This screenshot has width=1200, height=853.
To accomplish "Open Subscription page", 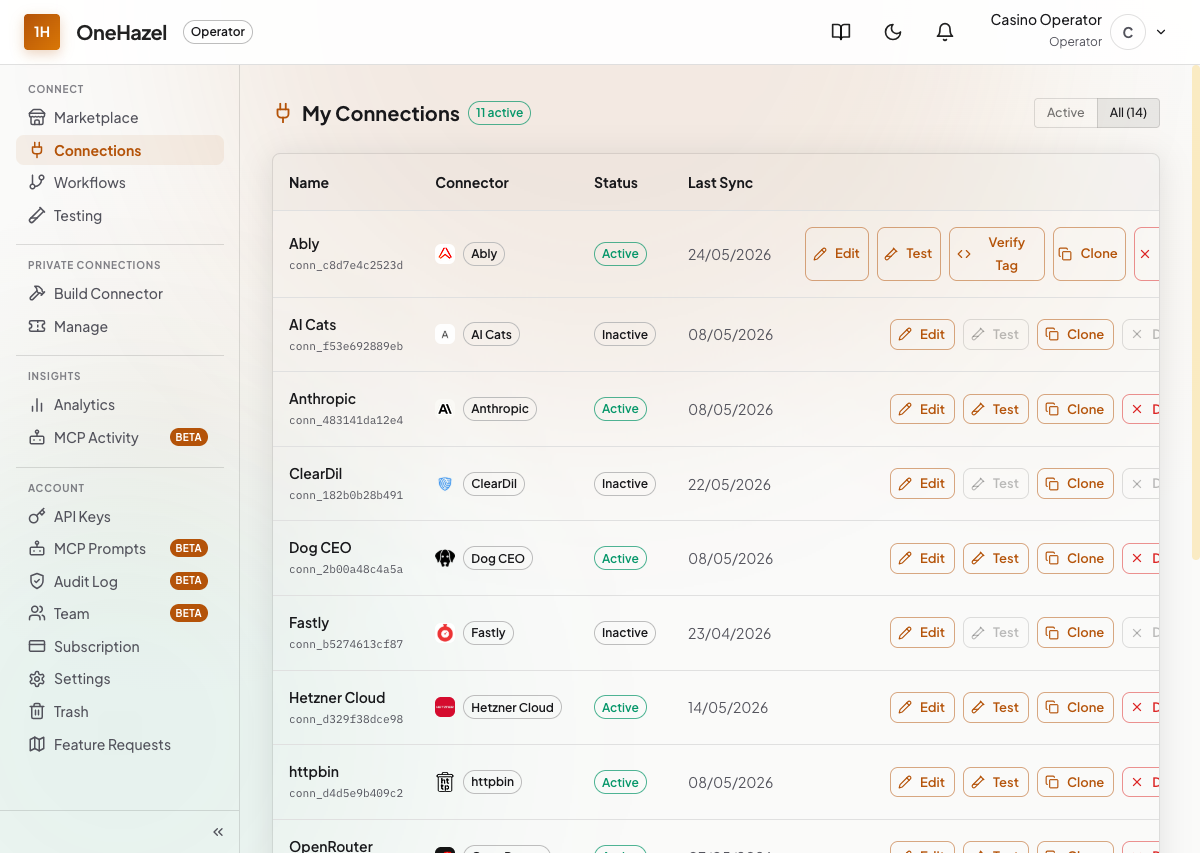I will point(120,647).
